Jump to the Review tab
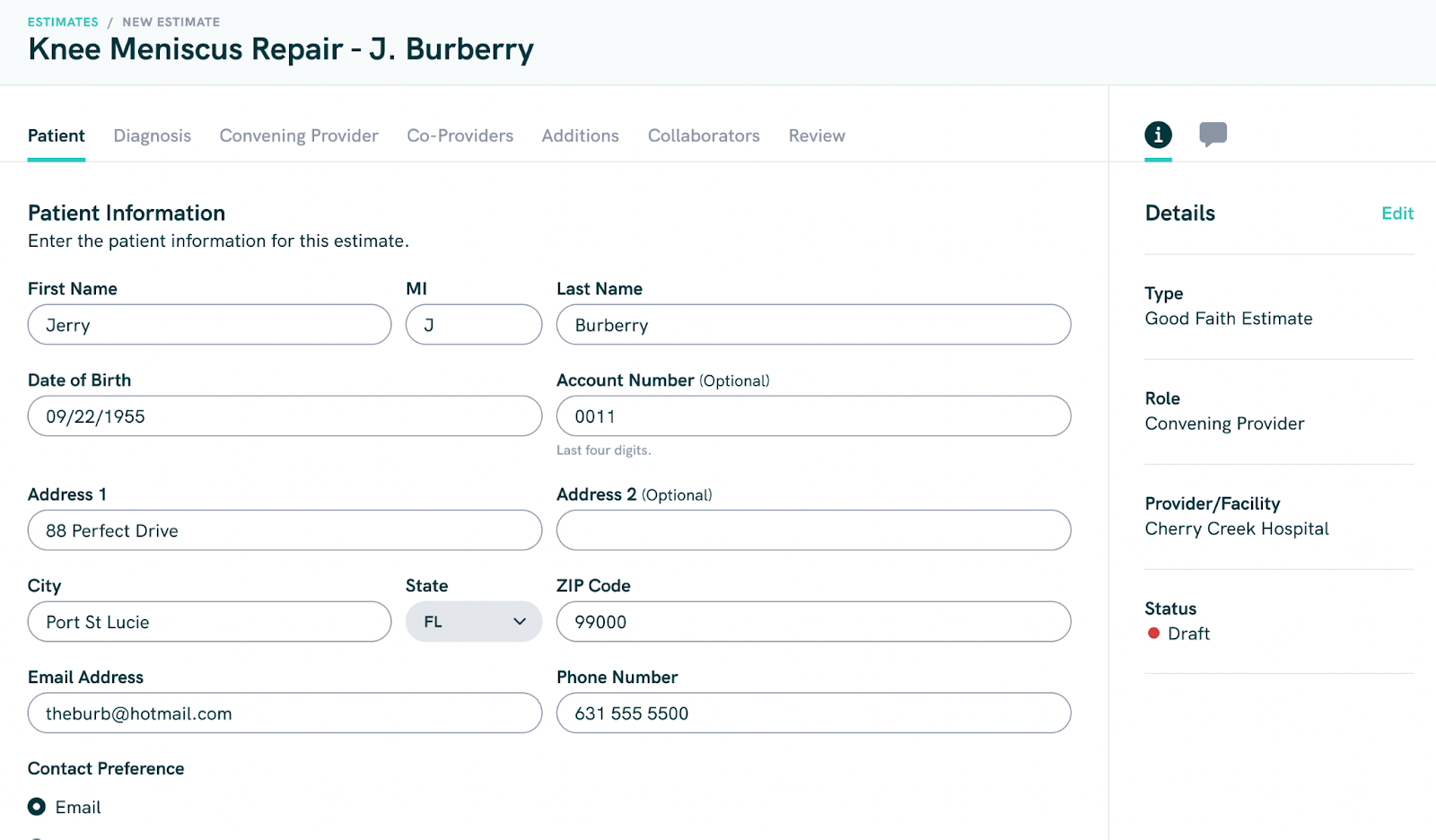The image size is (1436, 840). [x=817, y=136]
